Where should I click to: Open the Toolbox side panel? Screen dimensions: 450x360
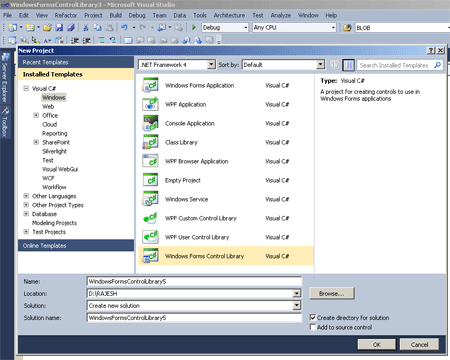(5, 122)
